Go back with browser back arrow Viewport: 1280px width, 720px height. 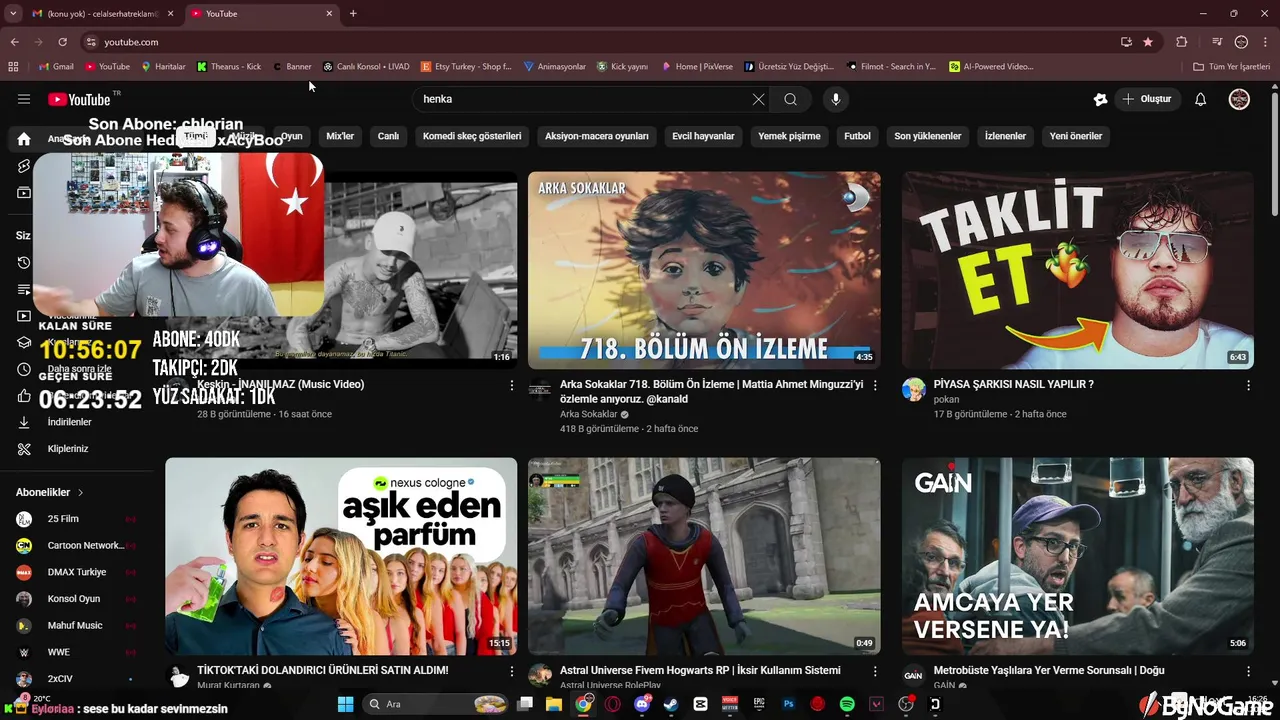14,42
